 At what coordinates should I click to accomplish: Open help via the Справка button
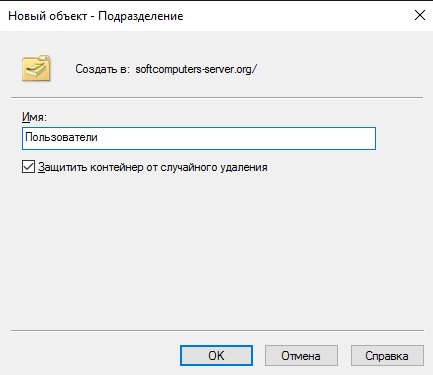(x=387, y=355)
